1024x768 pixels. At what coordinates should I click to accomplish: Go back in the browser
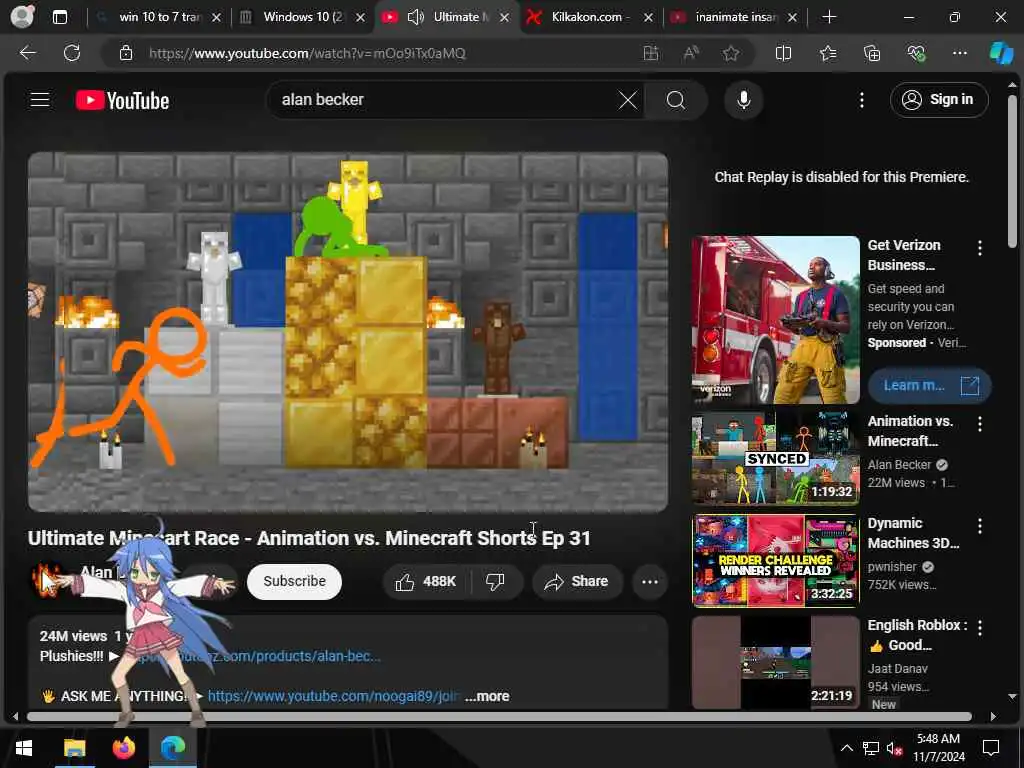28,53
